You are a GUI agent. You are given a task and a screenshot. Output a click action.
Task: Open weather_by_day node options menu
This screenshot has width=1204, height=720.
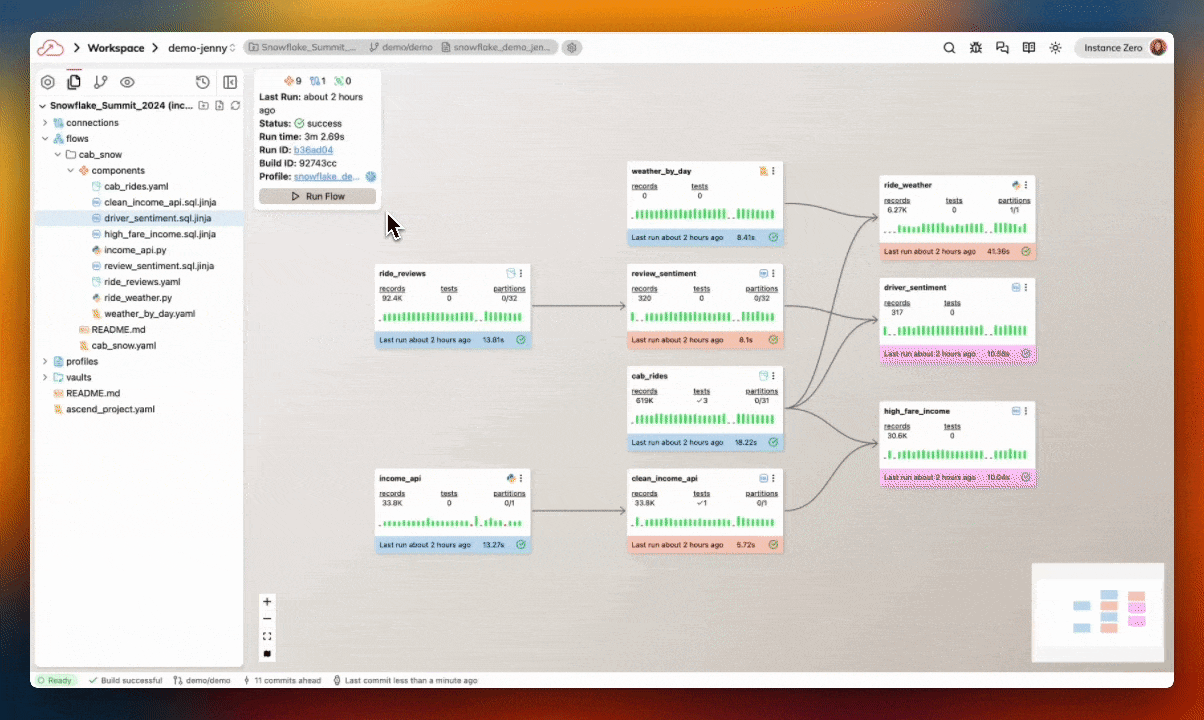click(773, 171)
